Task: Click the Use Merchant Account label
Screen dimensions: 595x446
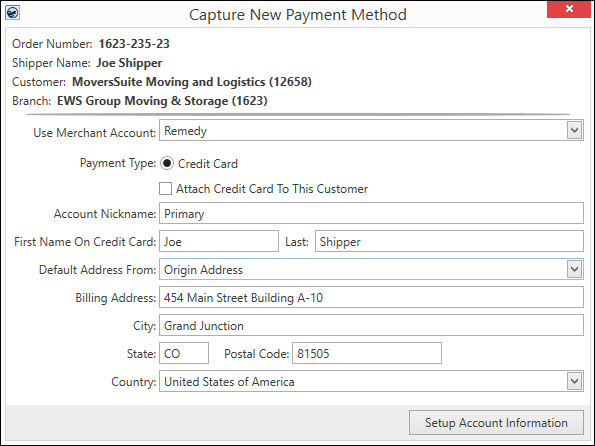Action: pyautogui.click(x=95, y=132)
